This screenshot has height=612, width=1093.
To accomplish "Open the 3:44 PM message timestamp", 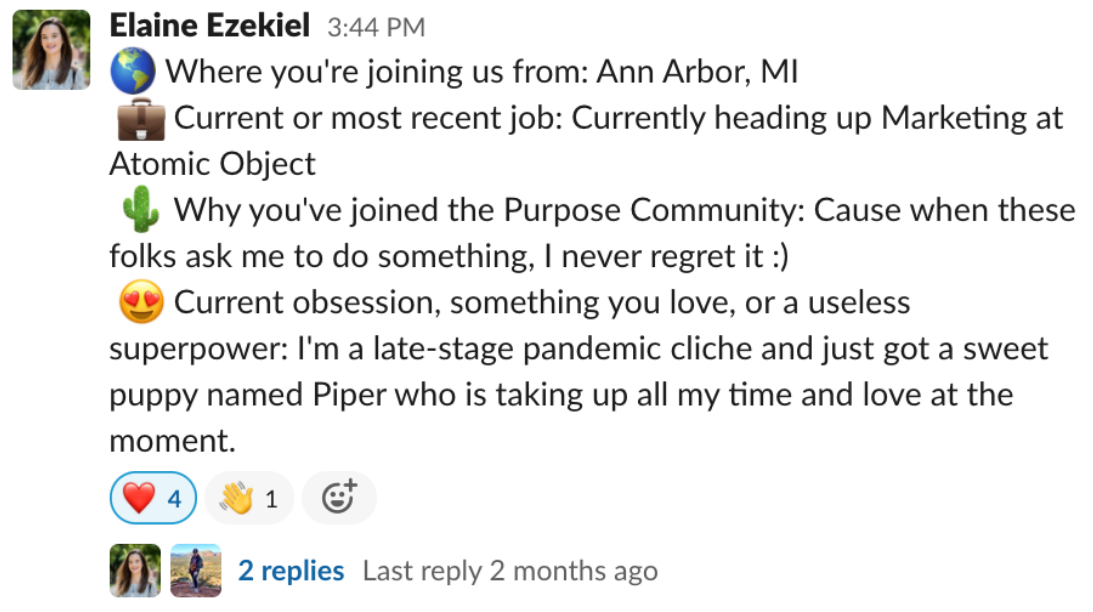I will [376, 27].
